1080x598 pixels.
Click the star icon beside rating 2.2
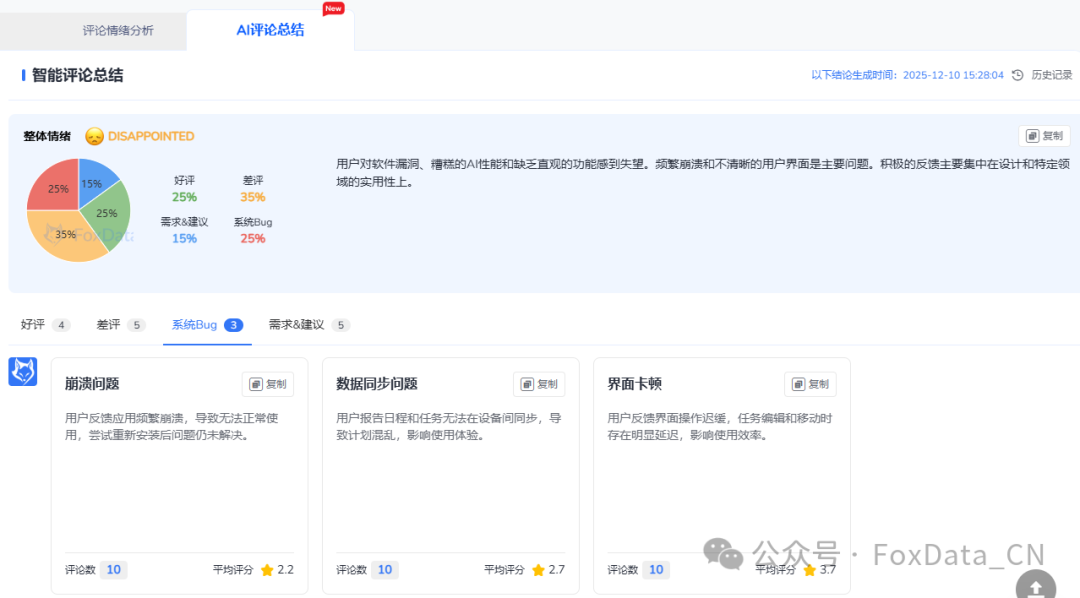click(x=267, y=570)
